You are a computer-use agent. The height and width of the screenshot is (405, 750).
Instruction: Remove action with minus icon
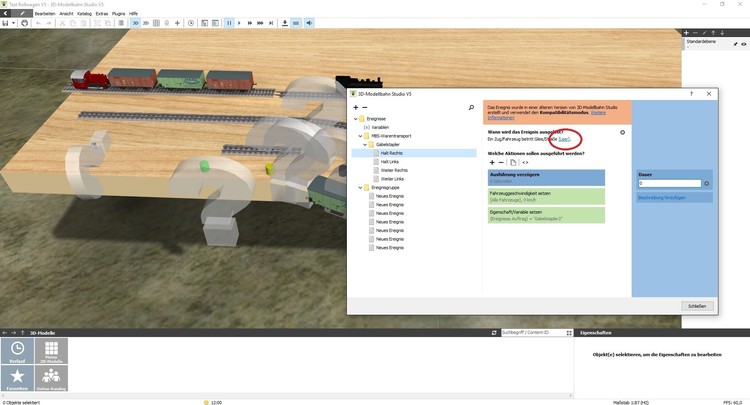click(x=501, y=163)
